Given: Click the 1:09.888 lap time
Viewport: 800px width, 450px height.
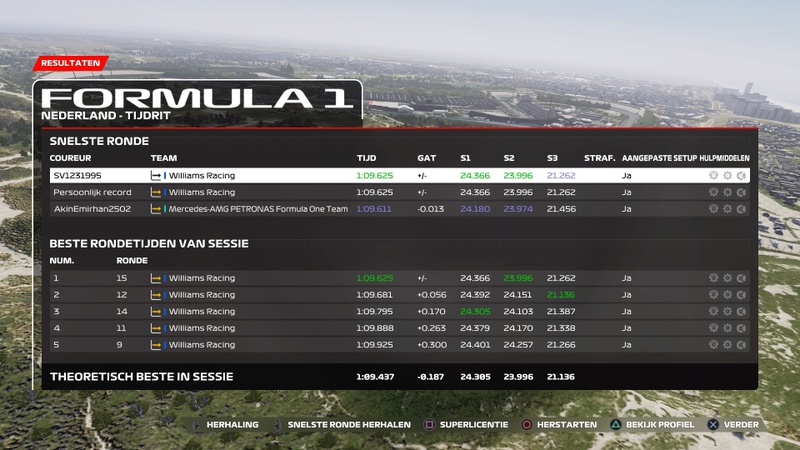Looking at the screenshot, I should (374, 328).
